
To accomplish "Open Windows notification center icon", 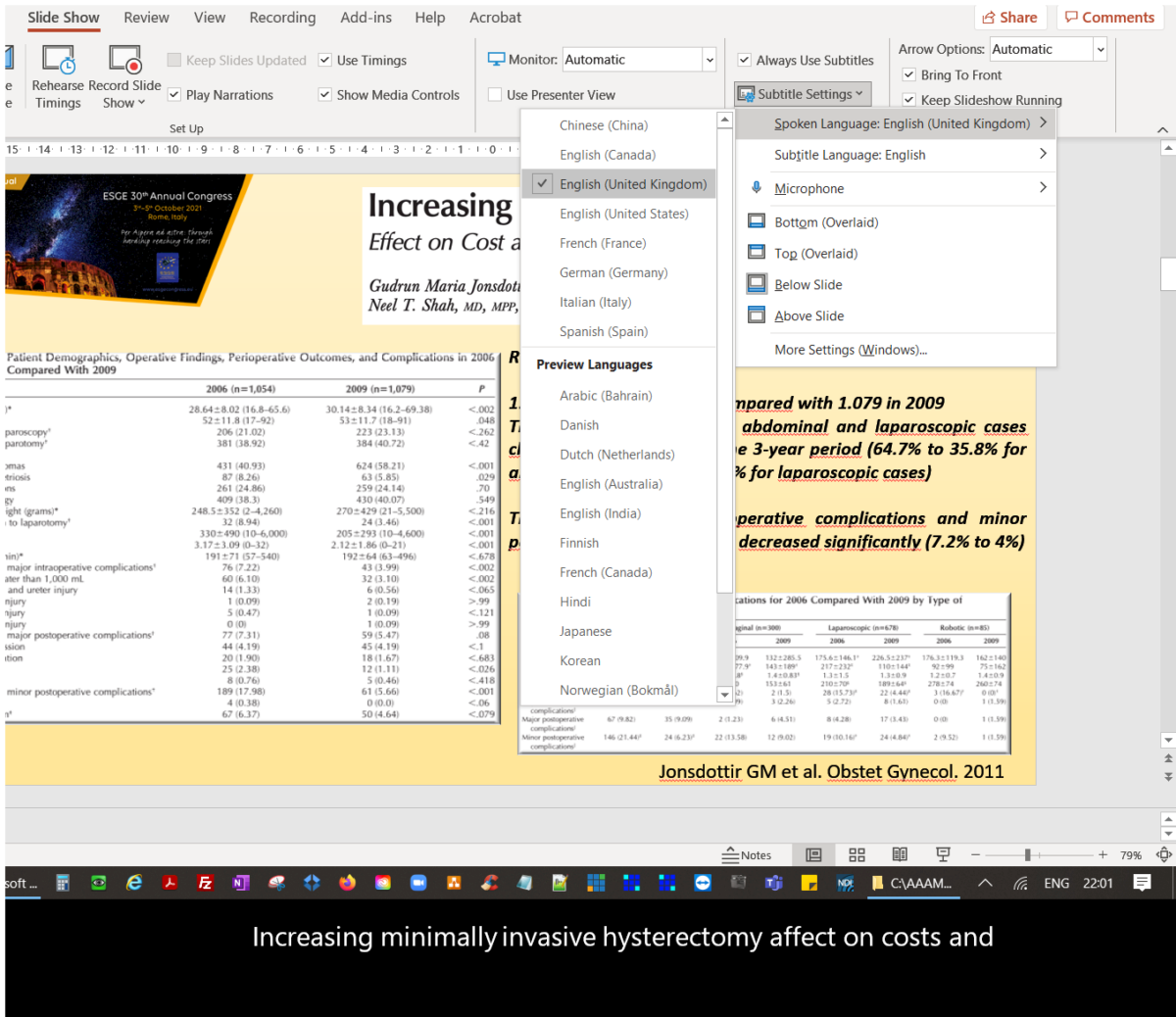I will (x=1142, y=883).
